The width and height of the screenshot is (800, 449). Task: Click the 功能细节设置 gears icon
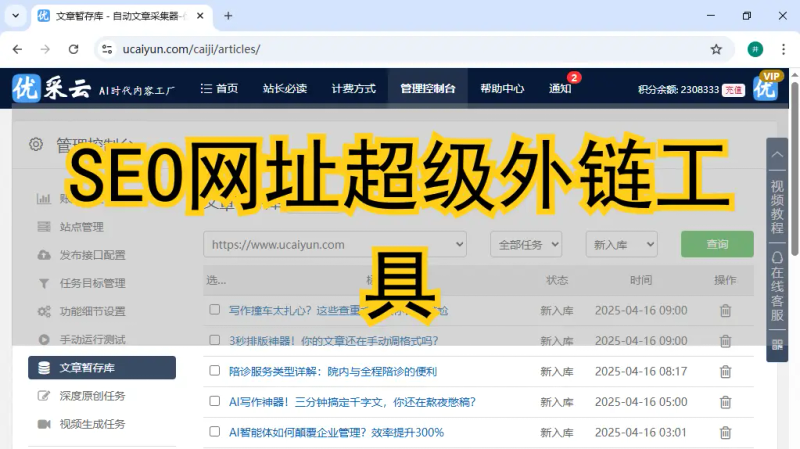click(44, 311)
